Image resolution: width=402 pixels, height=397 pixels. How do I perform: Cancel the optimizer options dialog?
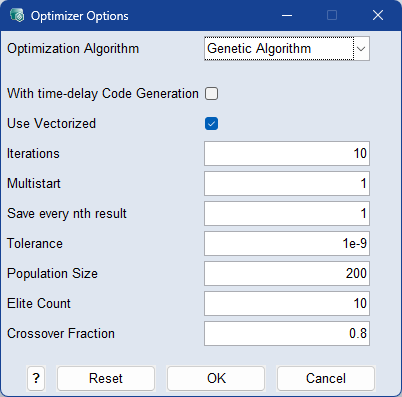(326, 378)
